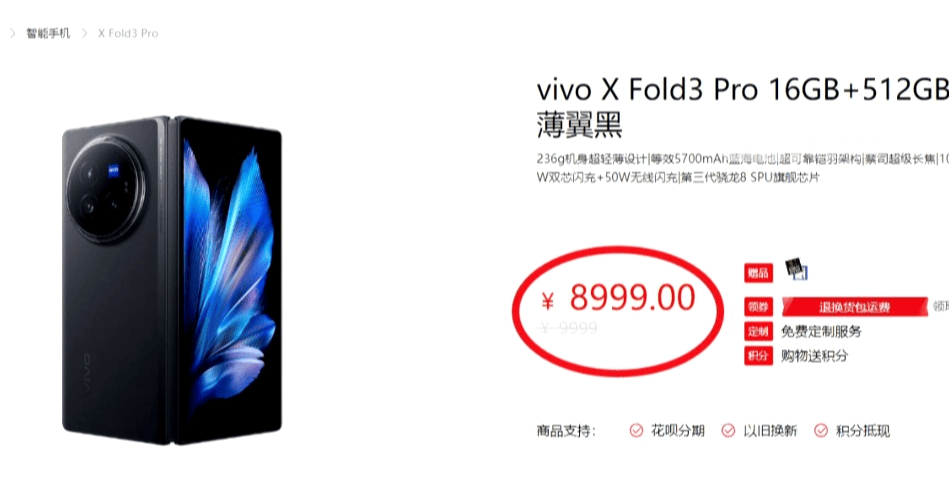Click the red 领券 tag
The height and width of the screenshot is (478, 949).
click(758, 307)
